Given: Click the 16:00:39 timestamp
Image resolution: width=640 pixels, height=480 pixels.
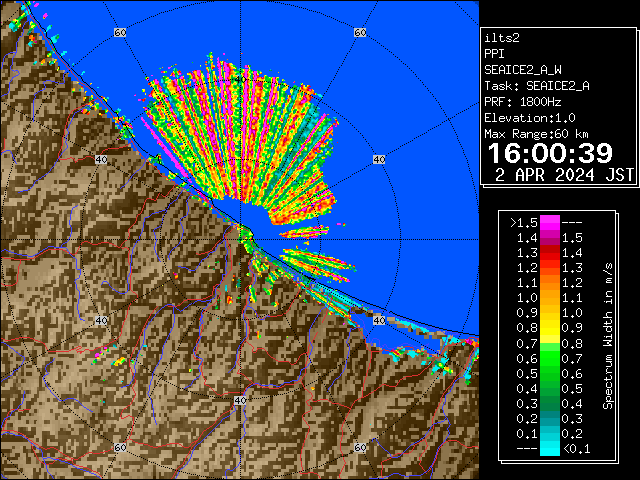Looking at the screenshot, I should pyautogui.click(x=550, y=153).
